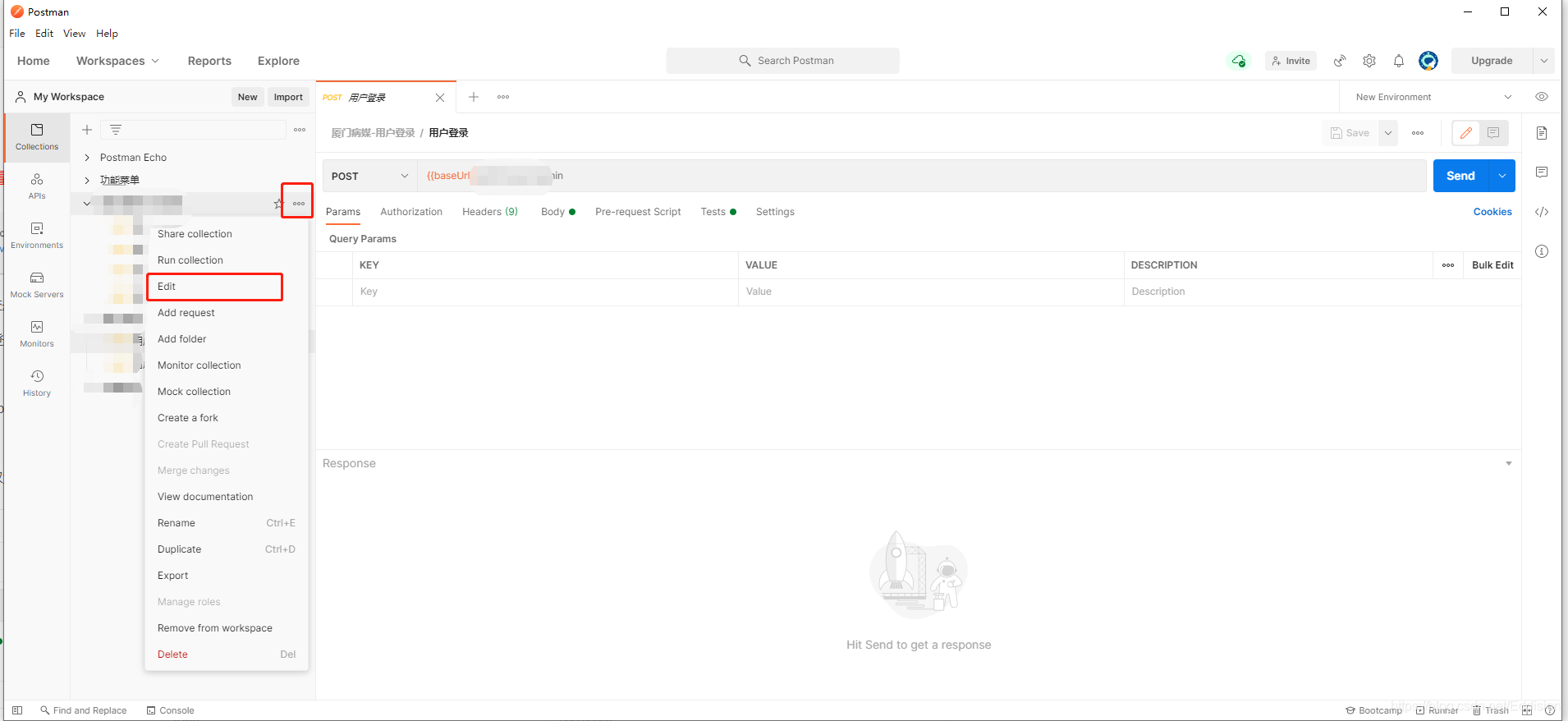This screenshot has width=1568, height=721.
Task: Open the environment quick look eye icon
Action: pyautogui.click(x=1542, y=97)
